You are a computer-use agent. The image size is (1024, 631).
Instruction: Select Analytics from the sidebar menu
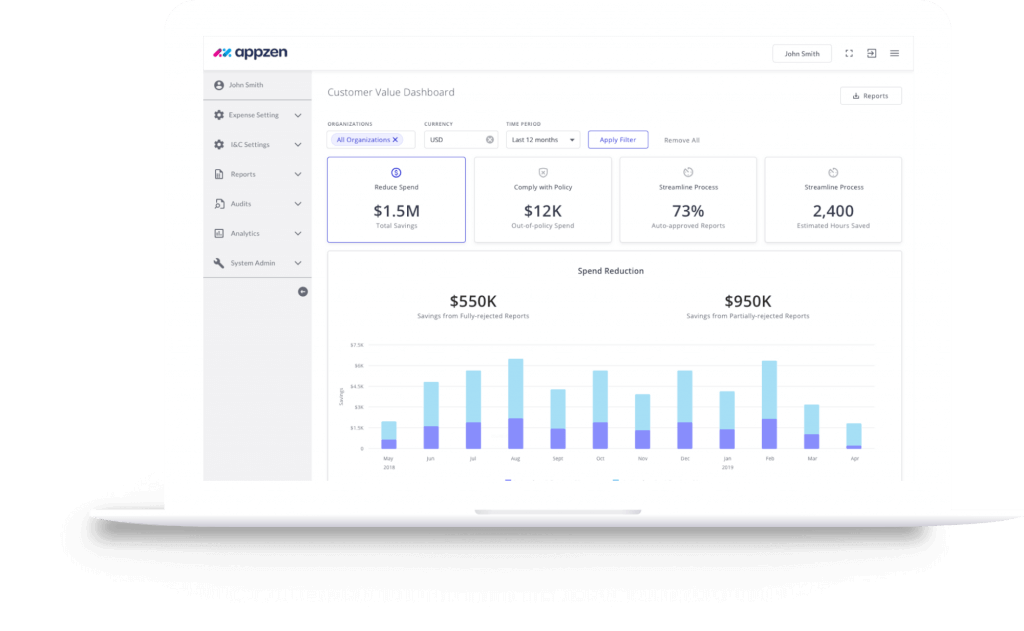(x=244, y=233)
